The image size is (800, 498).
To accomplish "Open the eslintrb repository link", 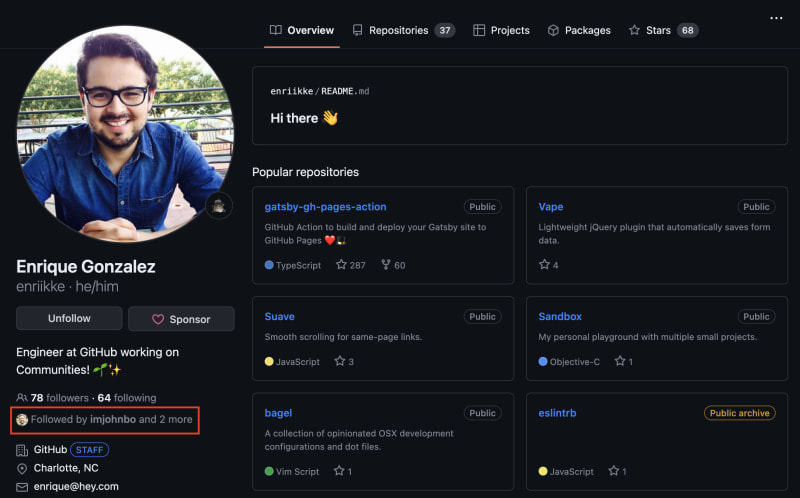I will coord(557,413).
